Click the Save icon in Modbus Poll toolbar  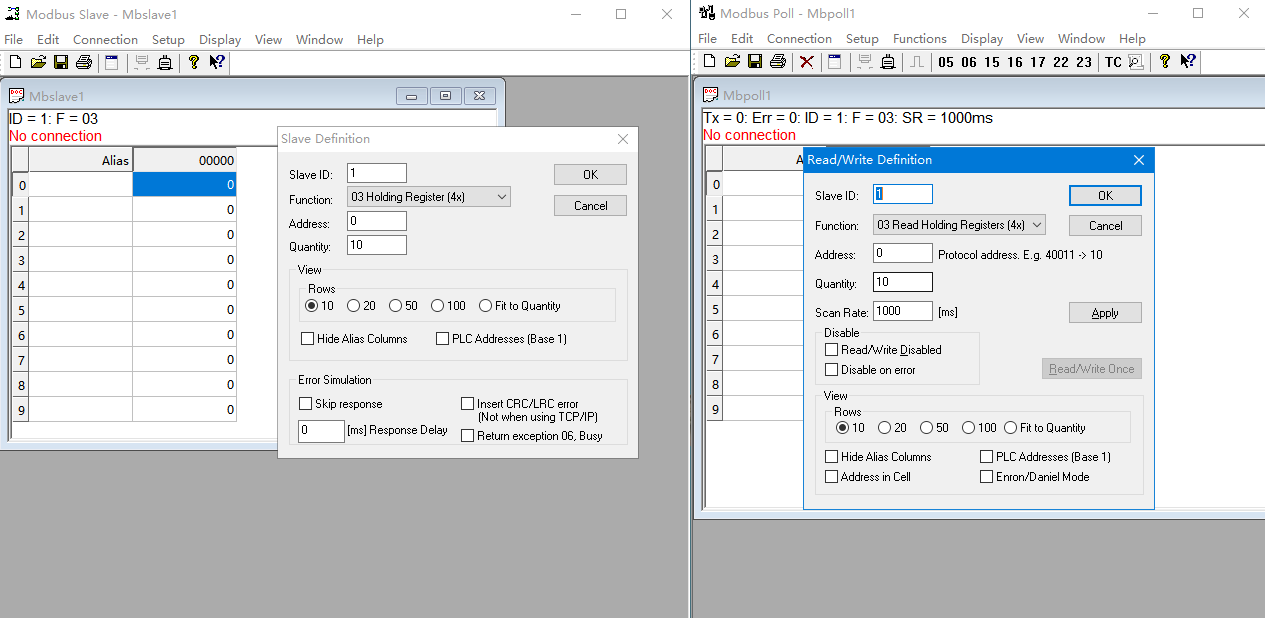[755, 61]
